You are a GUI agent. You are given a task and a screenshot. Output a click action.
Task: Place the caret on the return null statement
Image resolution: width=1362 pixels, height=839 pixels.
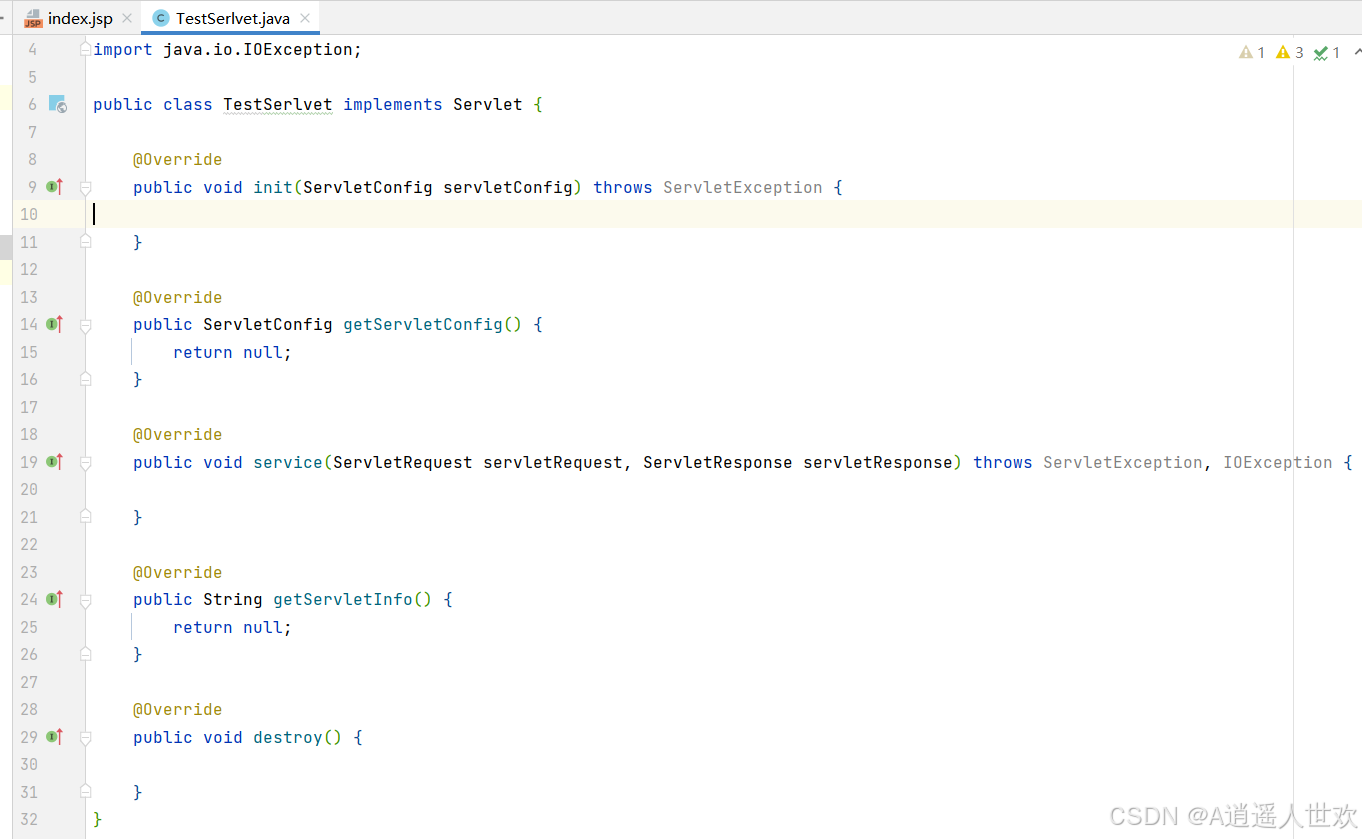click(x=230, y=352)
